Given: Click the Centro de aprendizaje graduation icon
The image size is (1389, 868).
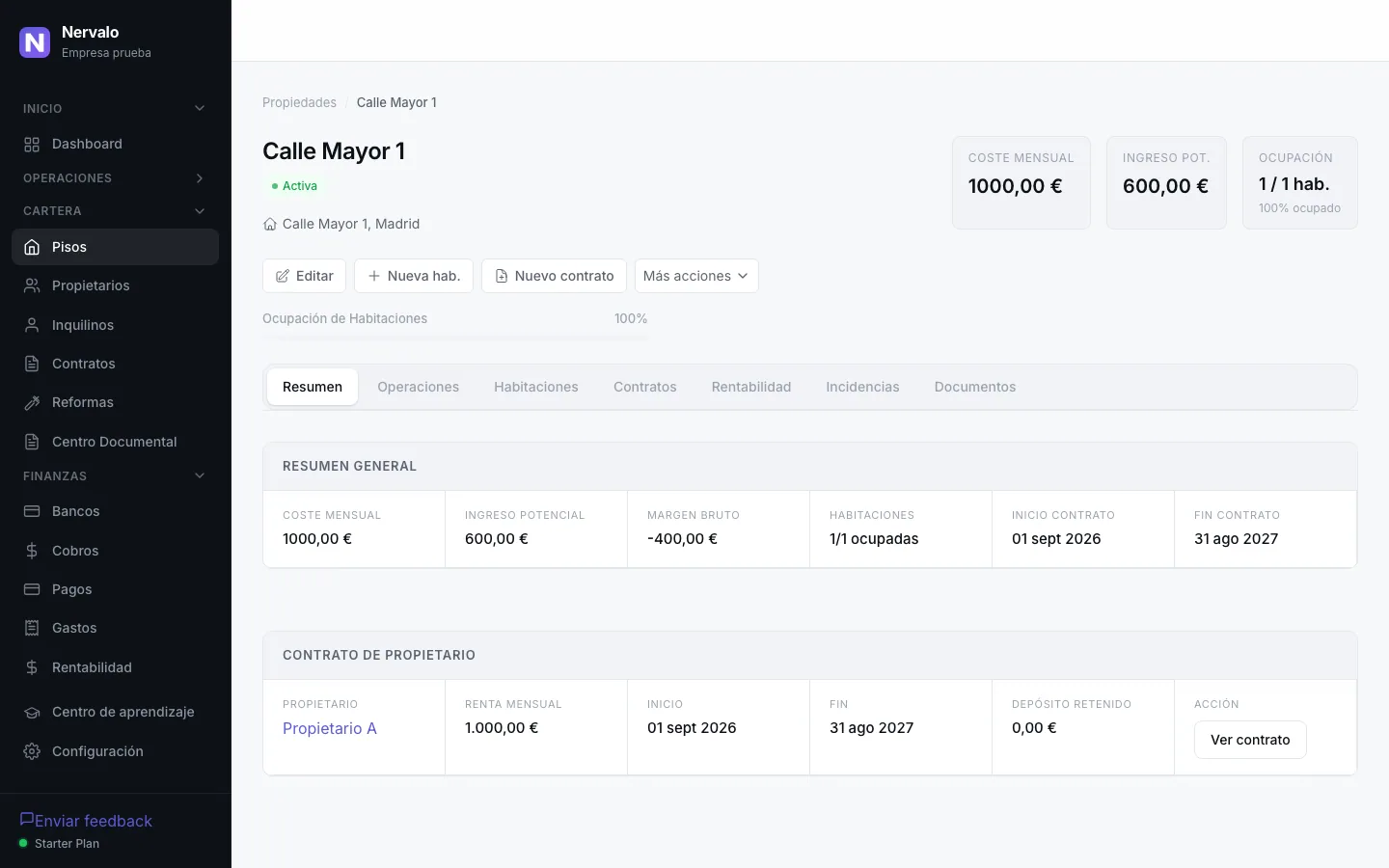Looking at the screenshot, I should [x=32, y=712].
